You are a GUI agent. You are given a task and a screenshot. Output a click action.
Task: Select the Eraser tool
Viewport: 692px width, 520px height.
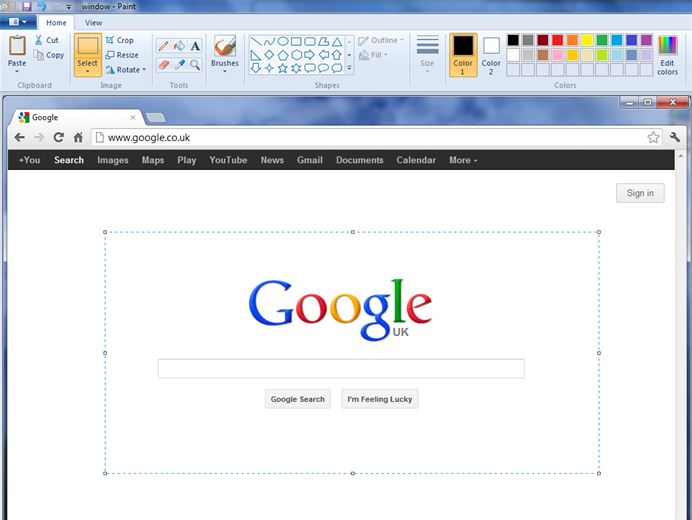pos(163,65)
